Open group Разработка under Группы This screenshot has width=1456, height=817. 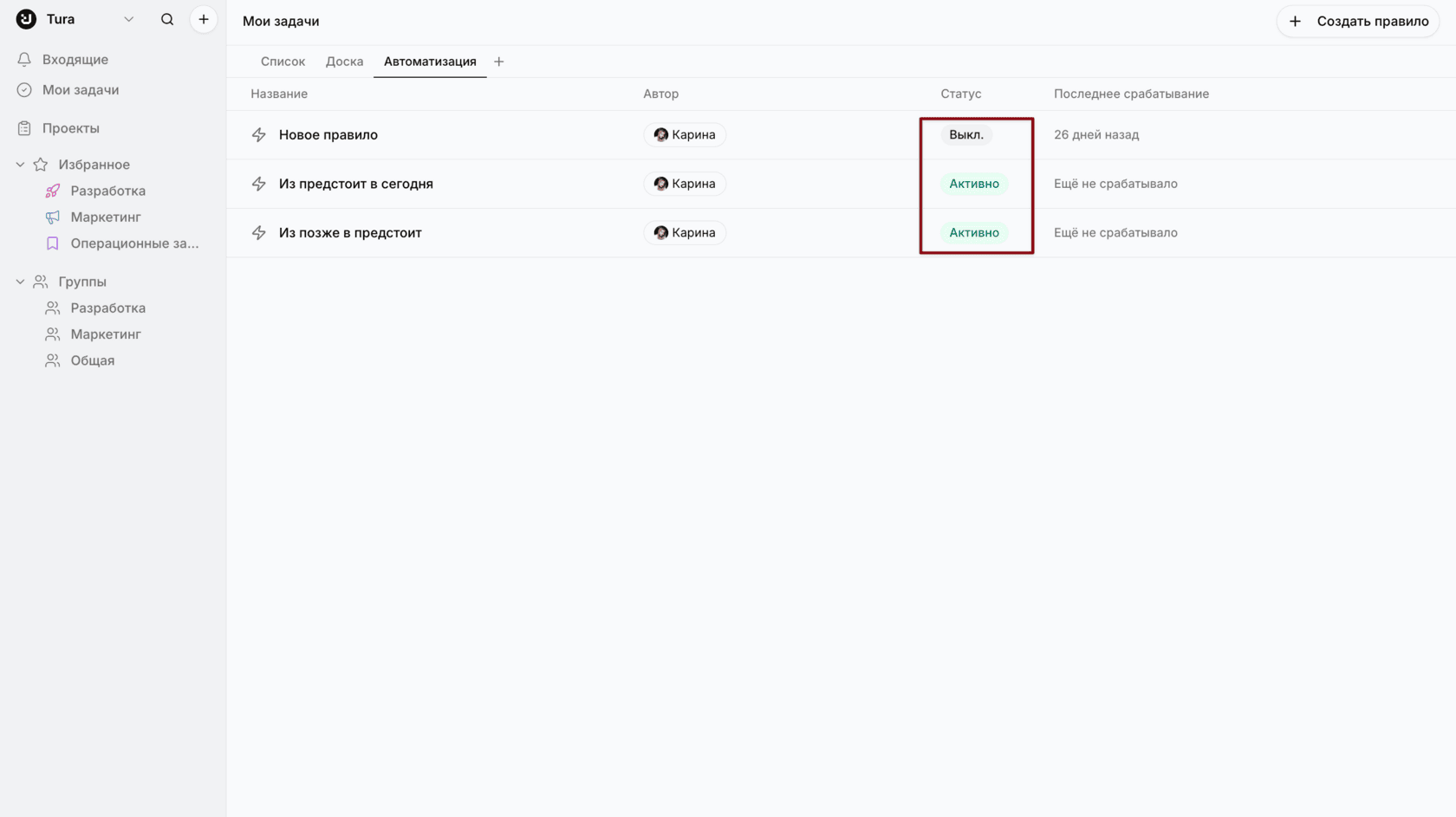click(108, 308)
